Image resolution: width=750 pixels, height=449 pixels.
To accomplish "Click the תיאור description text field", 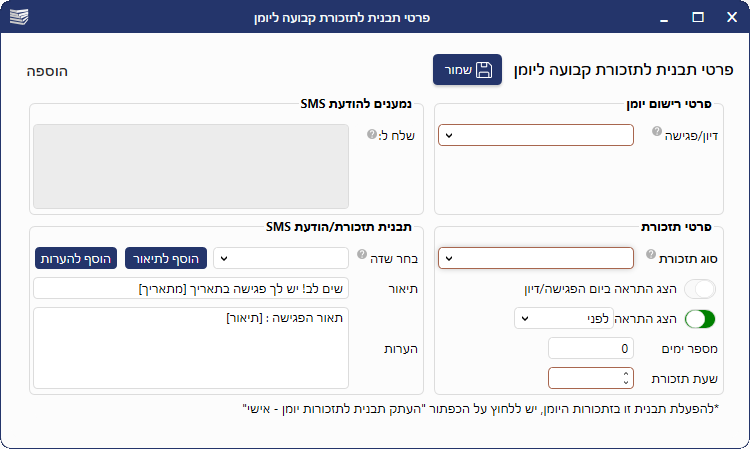I will click(x=191, y=288).
